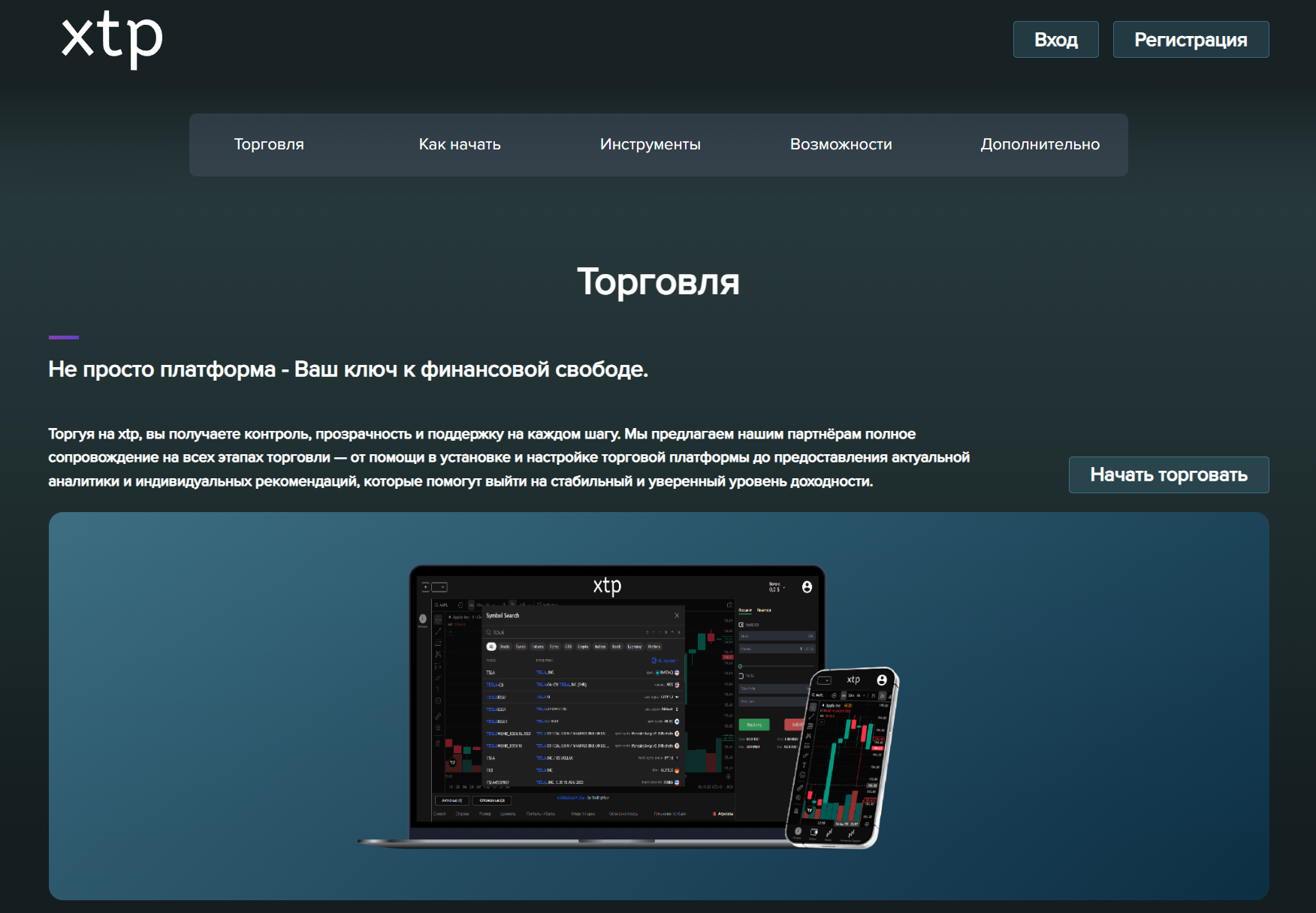Image resolution: width=1316 pixels, height=913 pixels.
Task: Tick the TP/SL checkbox on laptop order panel
Action: coord(741,676)
